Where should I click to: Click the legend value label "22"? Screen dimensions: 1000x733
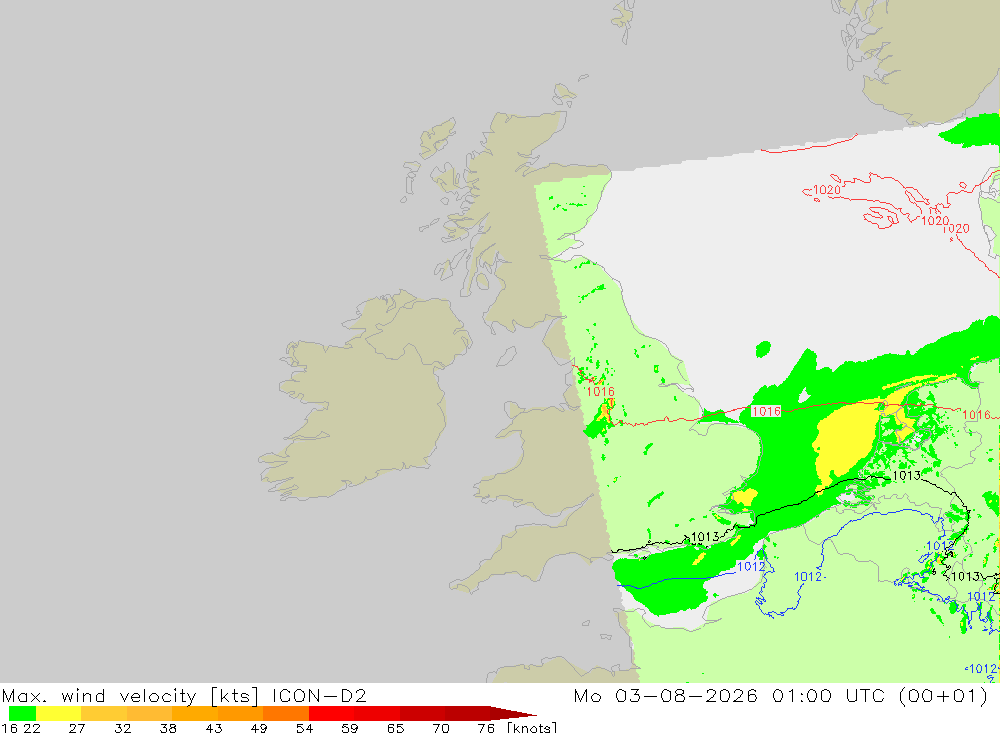tap(31, 728)
